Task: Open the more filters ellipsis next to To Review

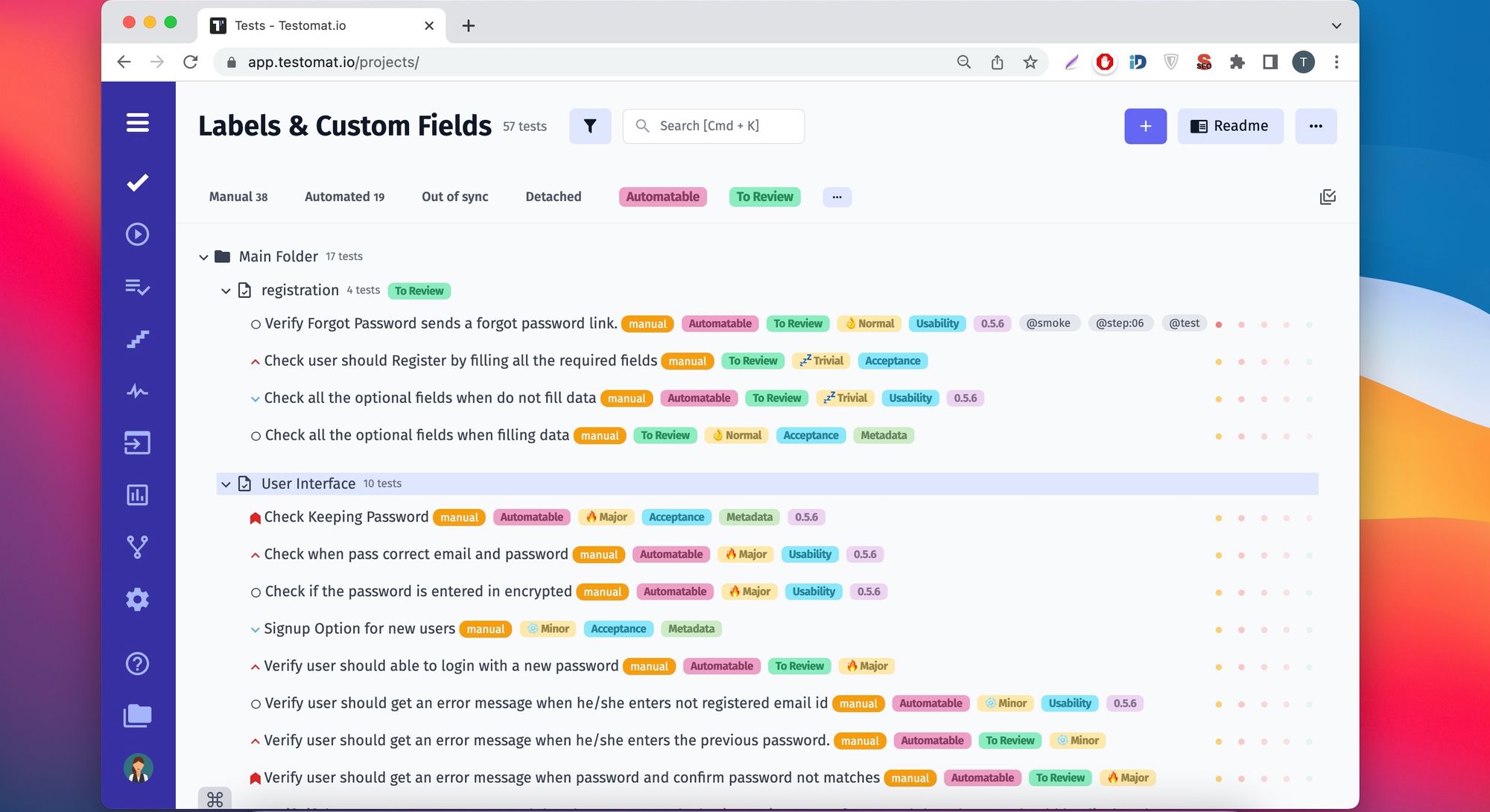Action: 837,197
